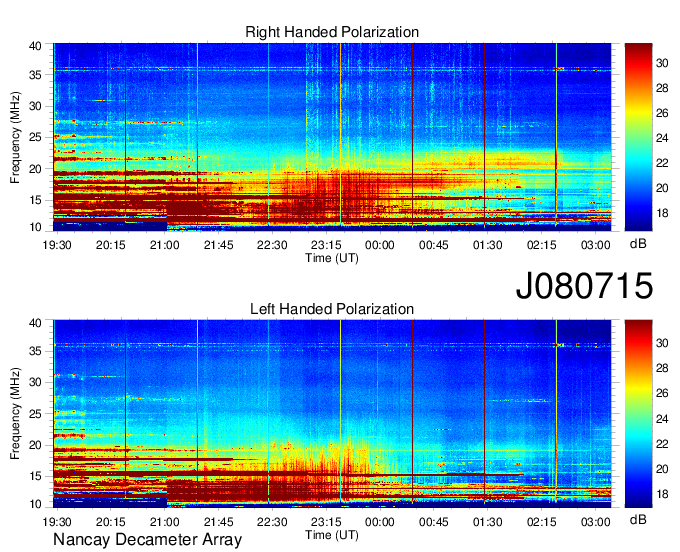This screenshot has width=680, height=552.
Task: Click the 21:45 time tick of Right Handed plot
Action: click(x=219, y=245)
